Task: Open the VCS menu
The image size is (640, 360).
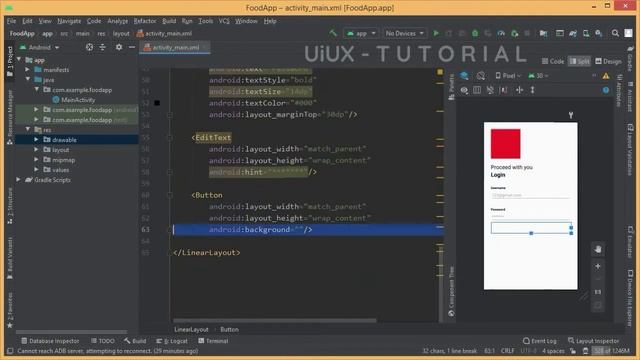Action: point(224,21)
